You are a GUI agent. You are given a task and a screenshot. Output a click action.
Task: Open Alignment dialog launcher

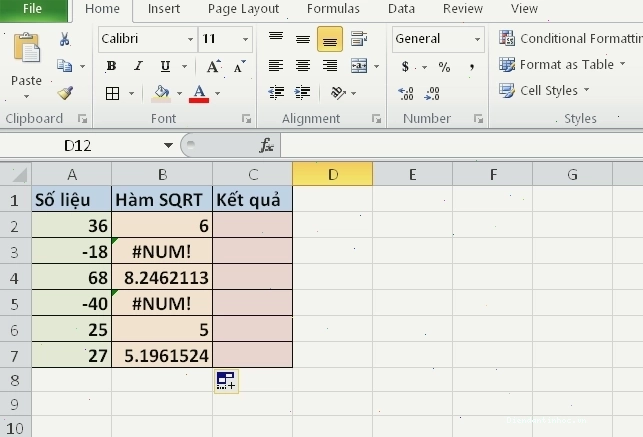tap(376, 119)
